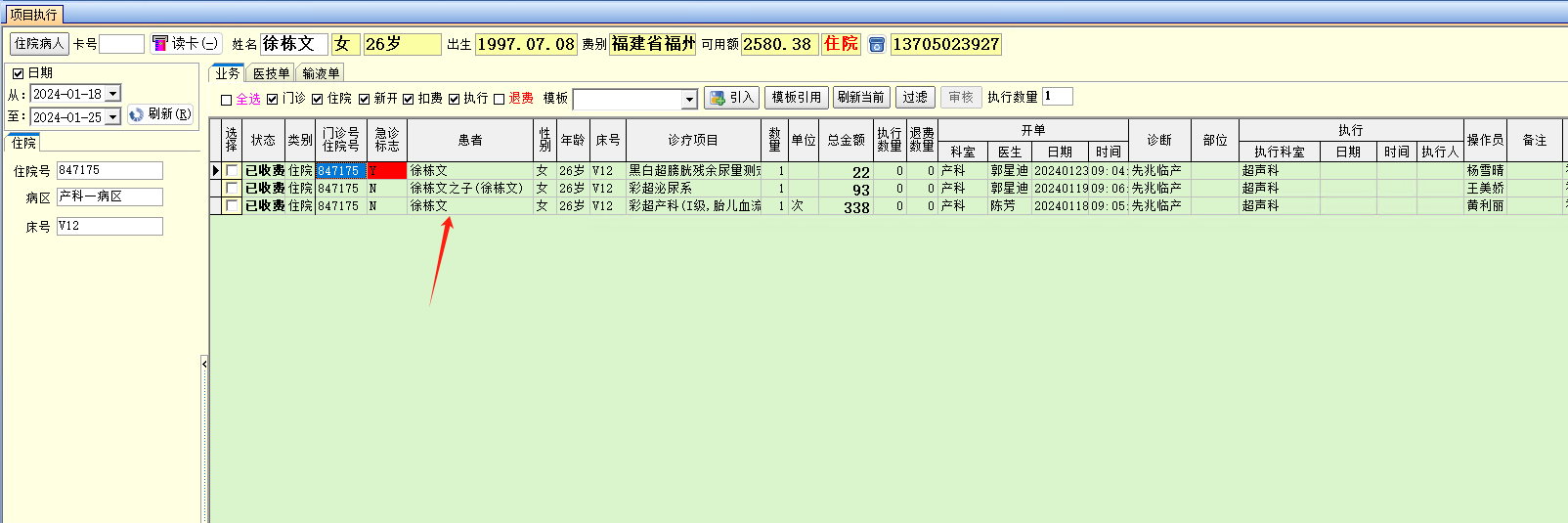
Task: Click the 姓名 field 徐栋文 in header
Action: point(294,44)
